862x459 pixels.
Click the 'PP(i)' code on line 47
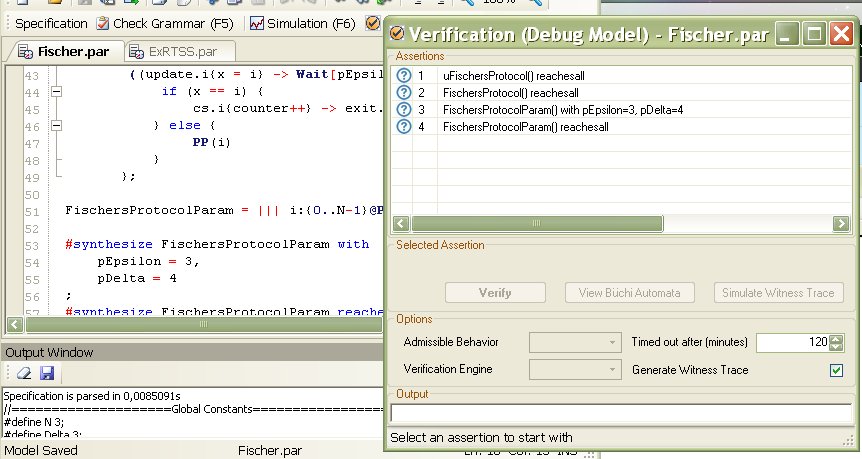[x=211, y=142]
